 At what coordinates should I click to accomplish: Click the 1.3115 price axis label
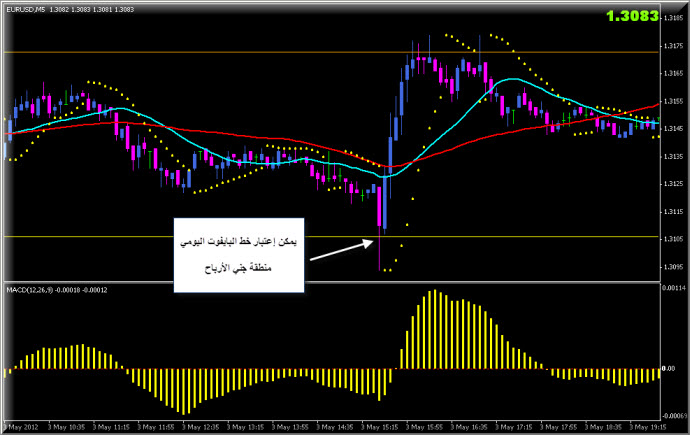674,212
